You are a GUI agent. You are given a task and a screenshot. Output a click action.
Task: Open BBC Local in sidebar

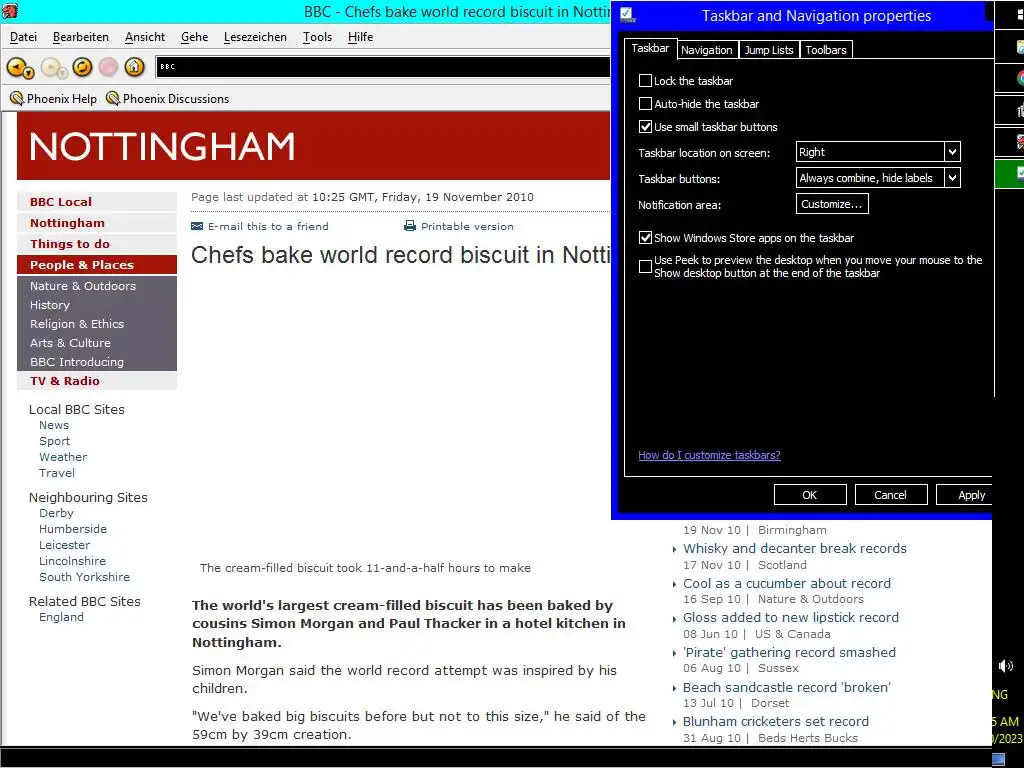[97, 202]
